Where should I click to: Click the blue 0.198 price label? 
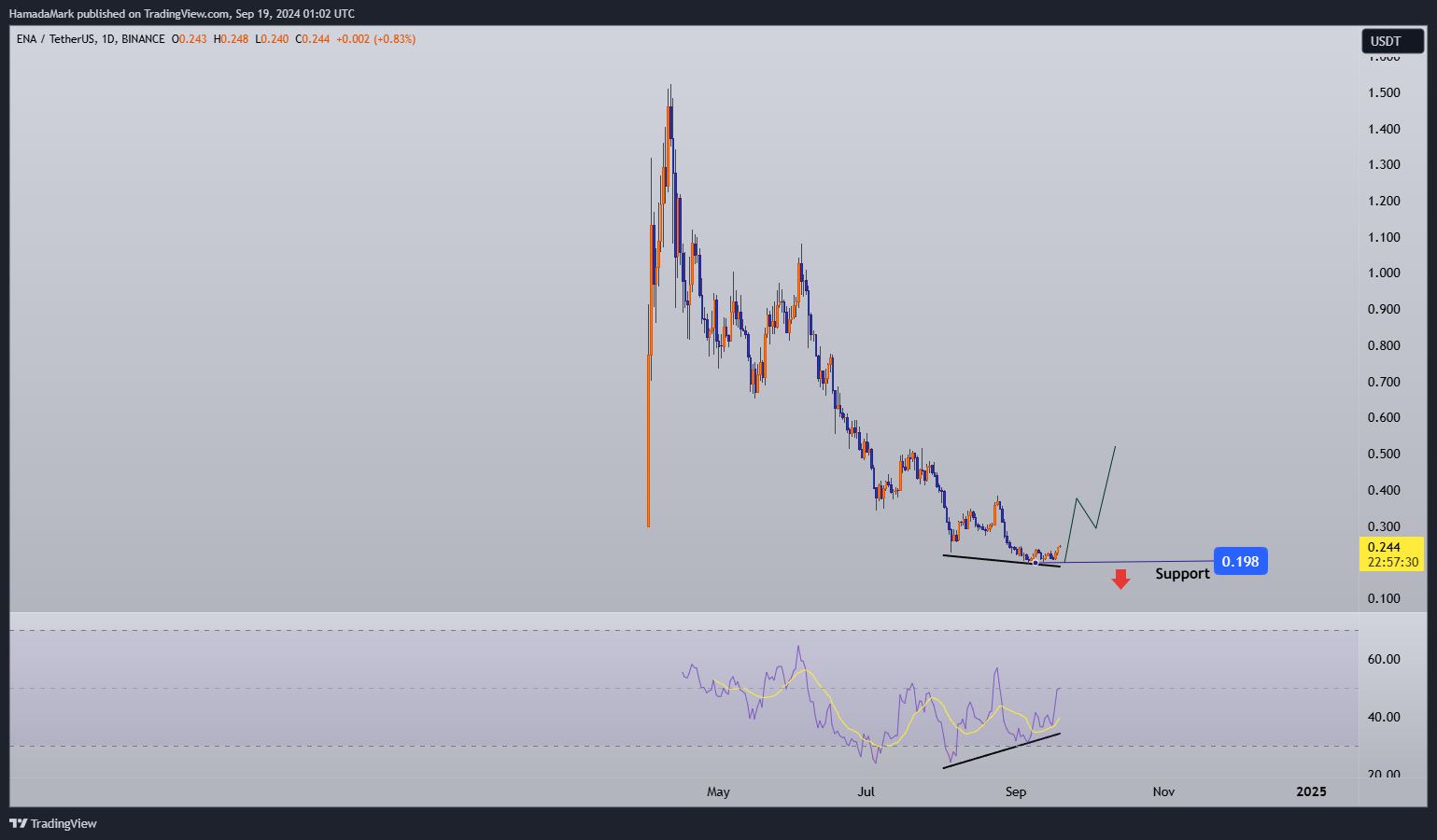click(x=1240, y=561)
